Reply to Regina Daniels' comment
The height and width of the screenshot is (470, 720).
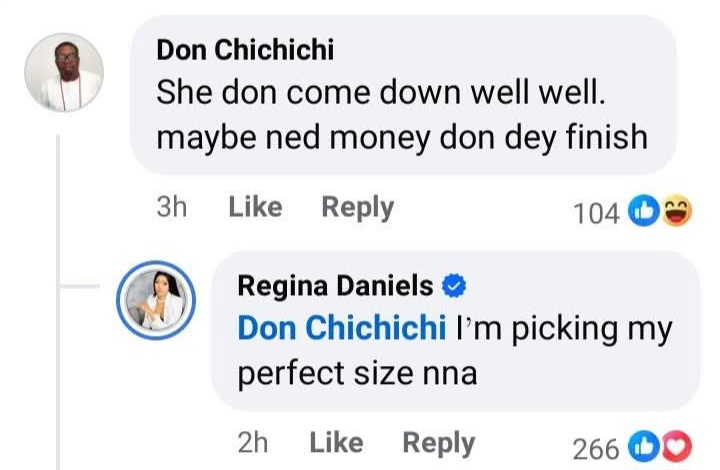click(438, 442)
